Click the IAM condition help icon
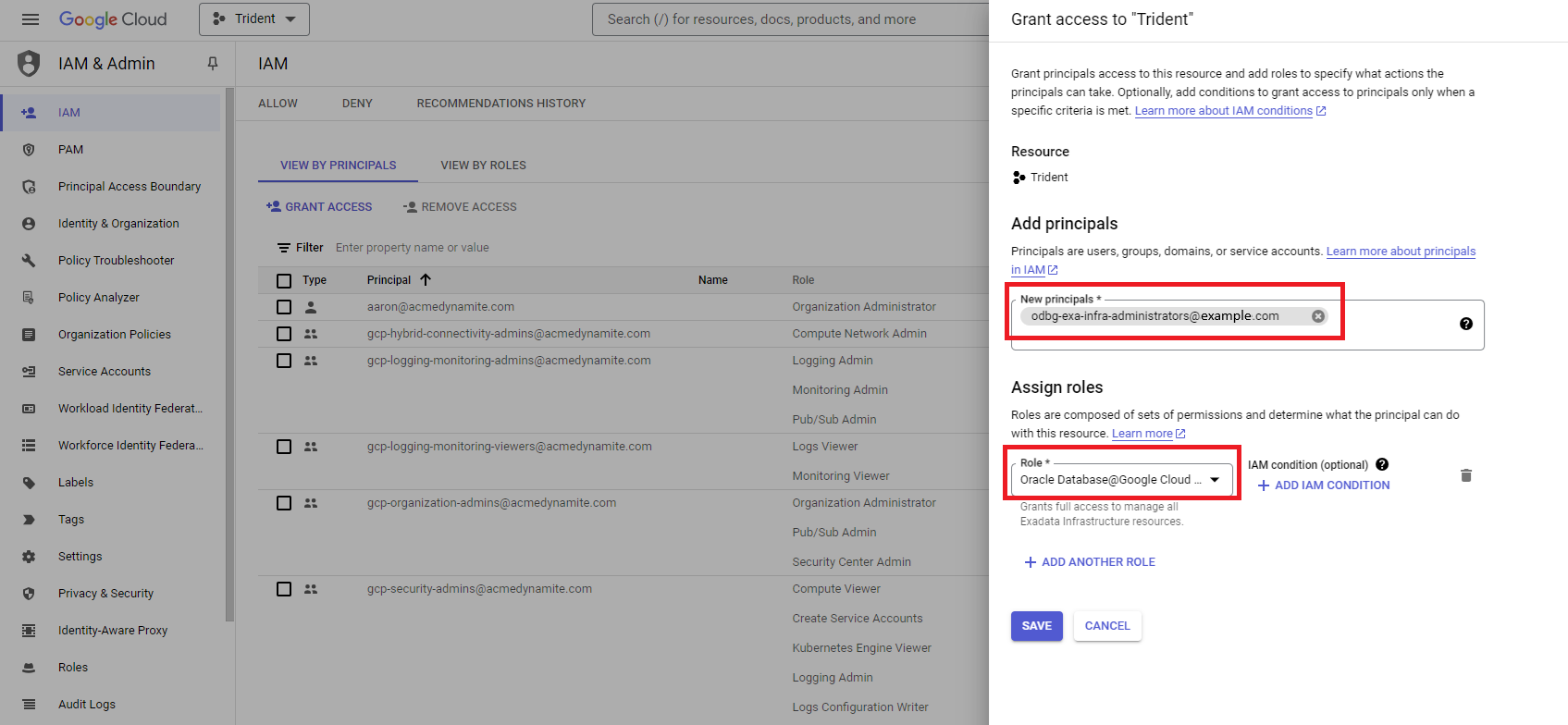 1382,465
